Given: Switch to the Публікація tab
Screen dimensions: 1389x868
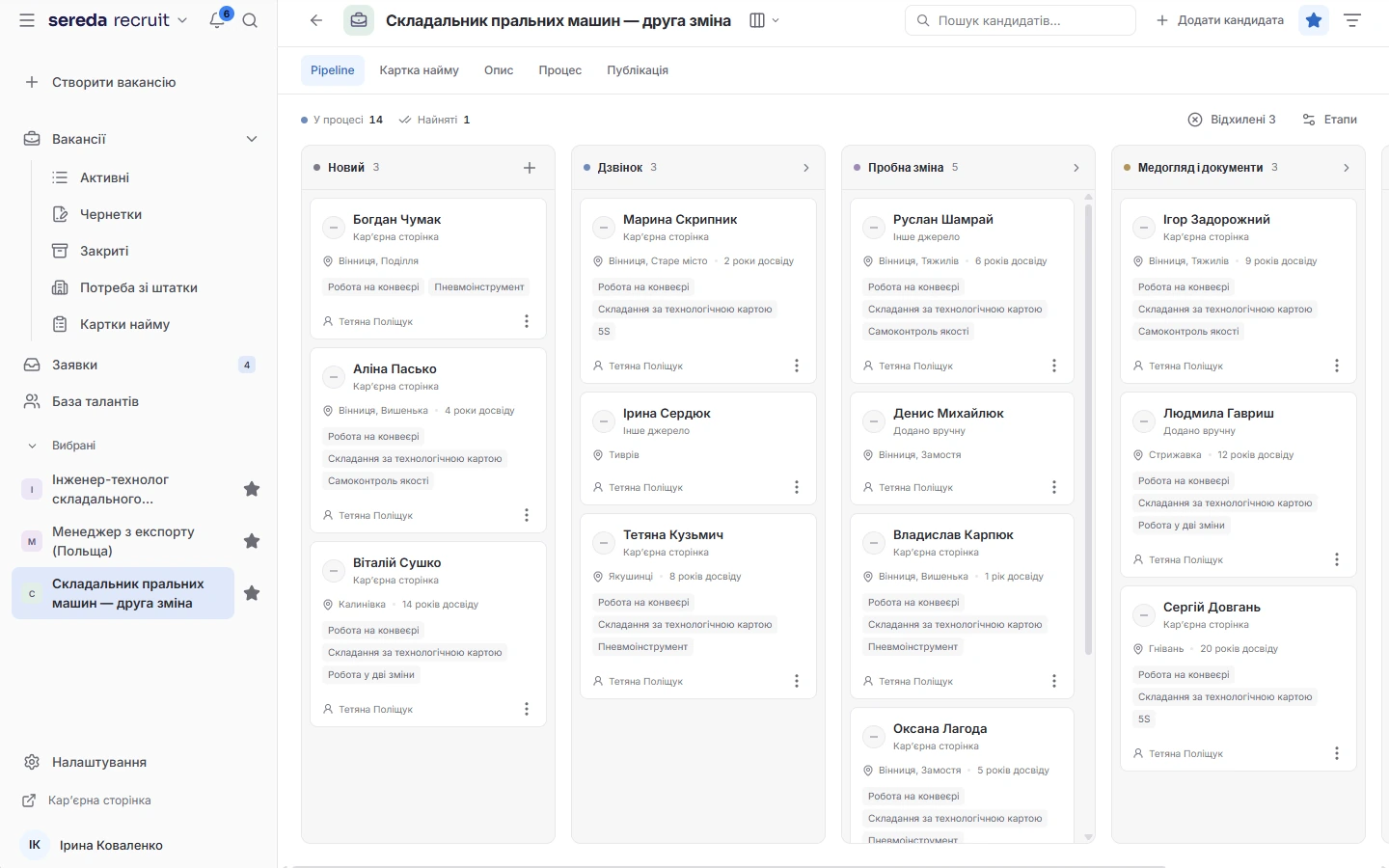Looking at the screenshot, I should 638,70.
